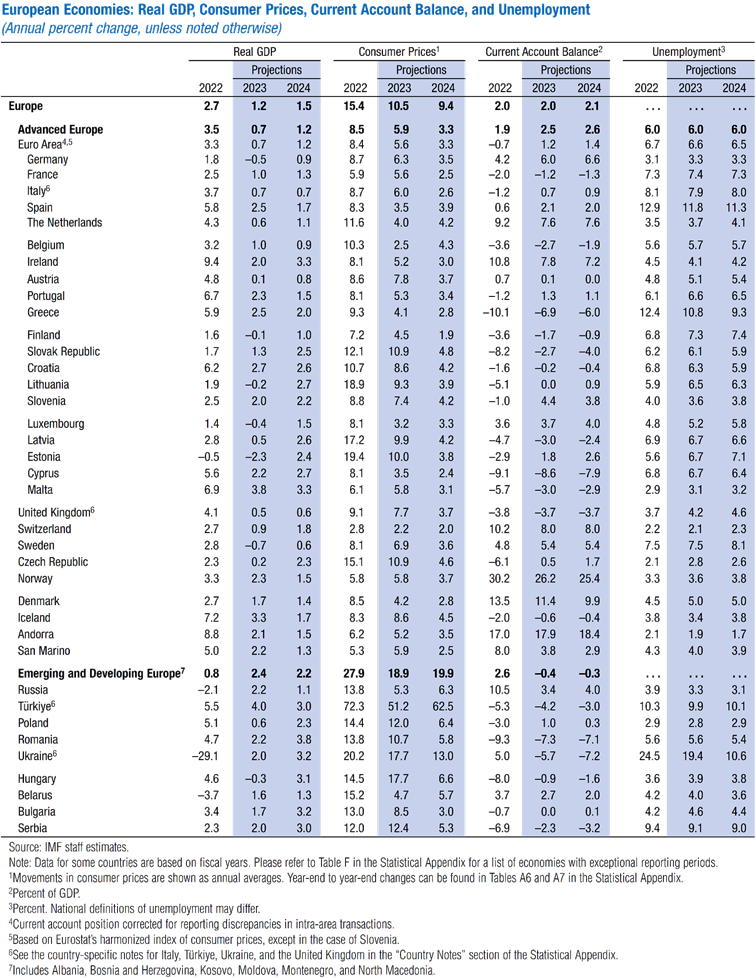Select the 'Portugal' row label
This screenshot has height=978, width=756.
46,296
